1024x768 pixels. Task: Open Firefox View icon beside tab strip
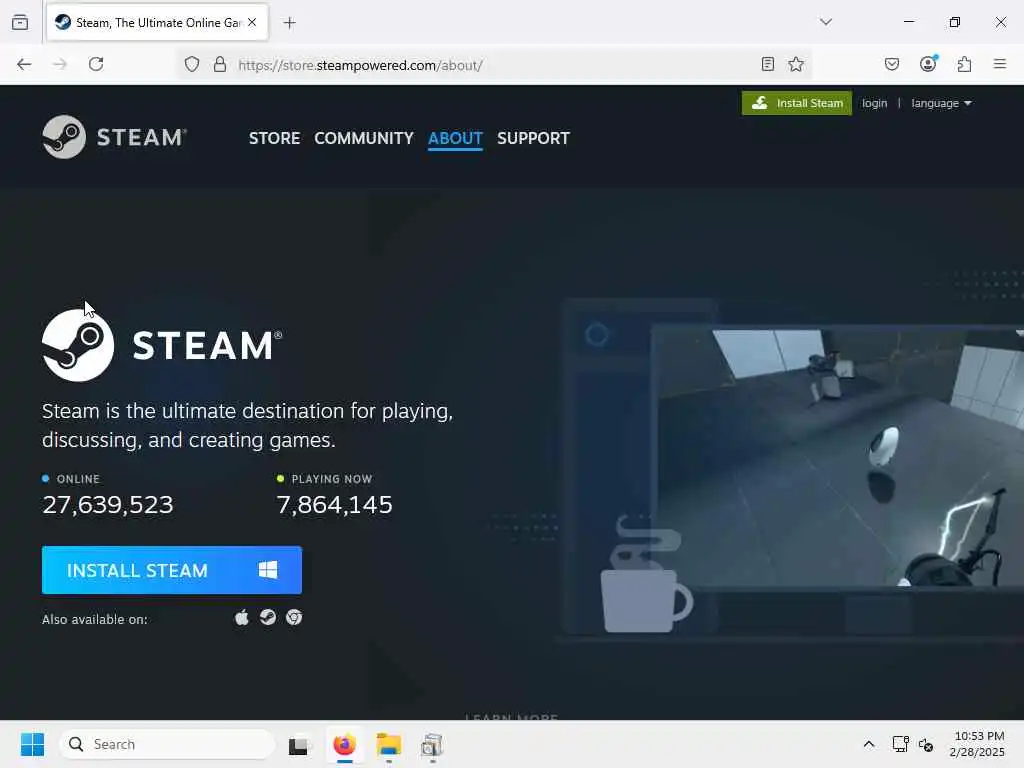point(20,22)
